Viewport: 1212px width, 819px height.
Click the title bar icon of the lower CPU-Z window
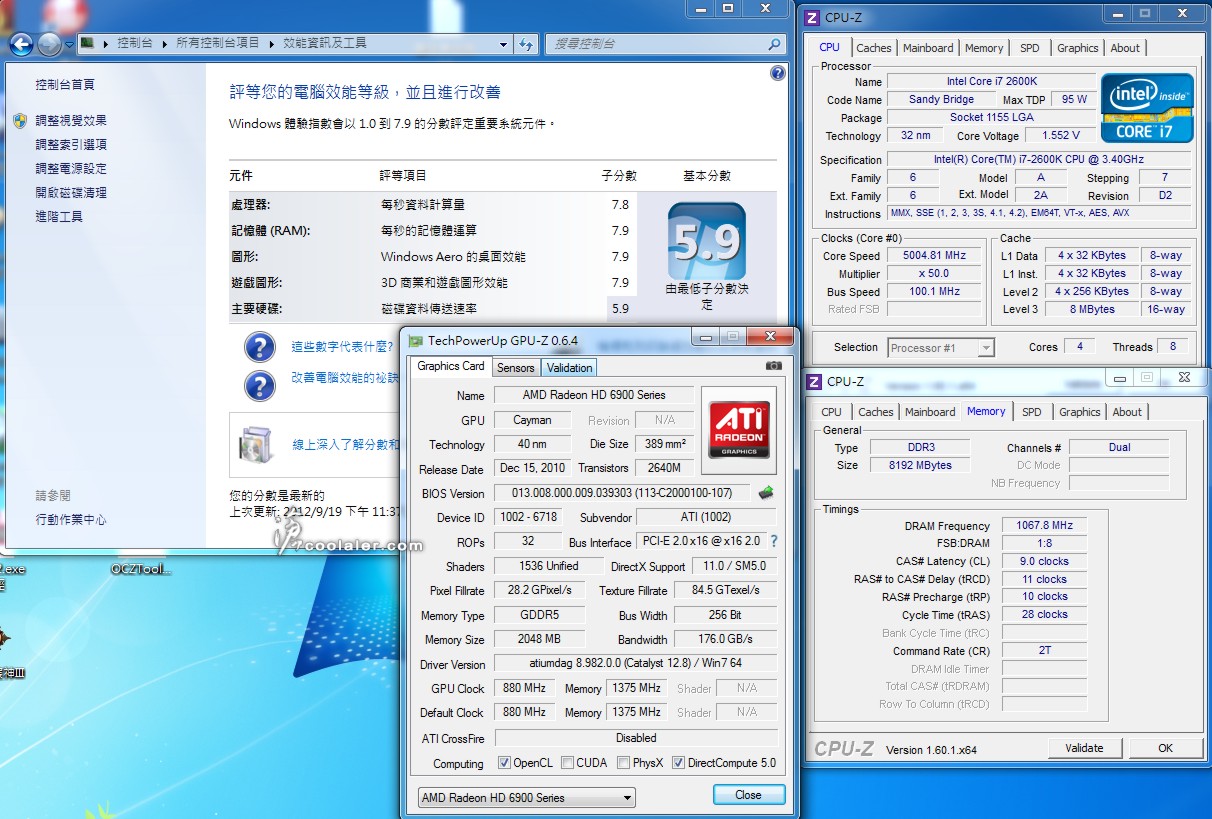(x=814, y=381)
